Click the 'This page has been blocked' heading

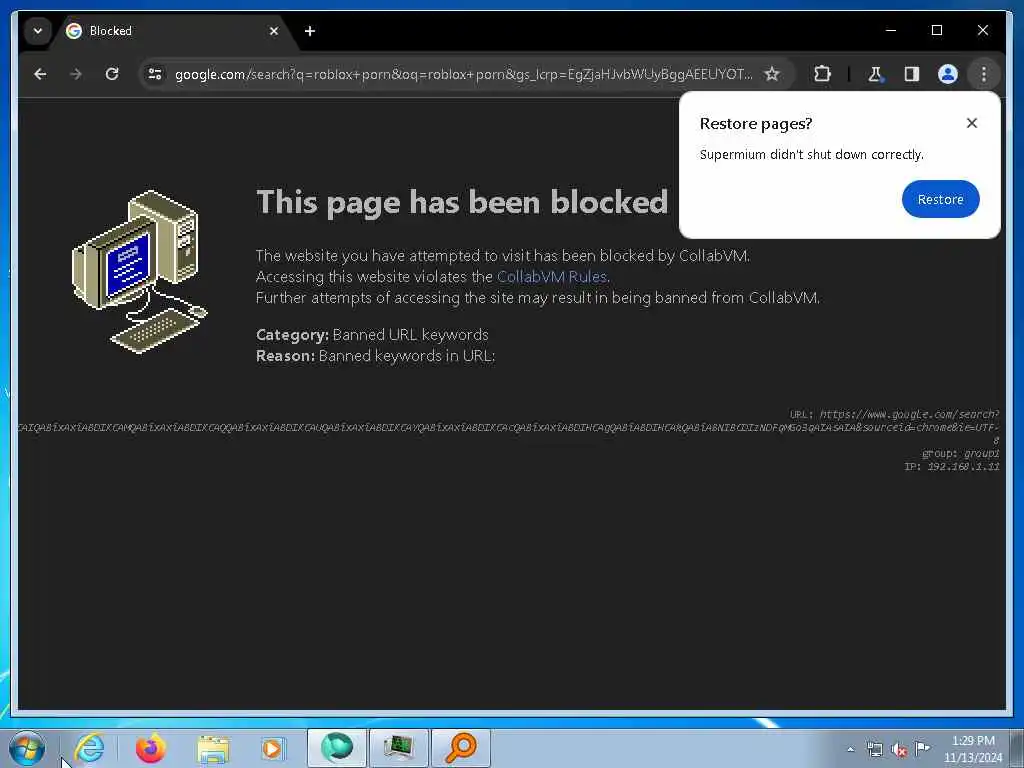click(462, 202)
